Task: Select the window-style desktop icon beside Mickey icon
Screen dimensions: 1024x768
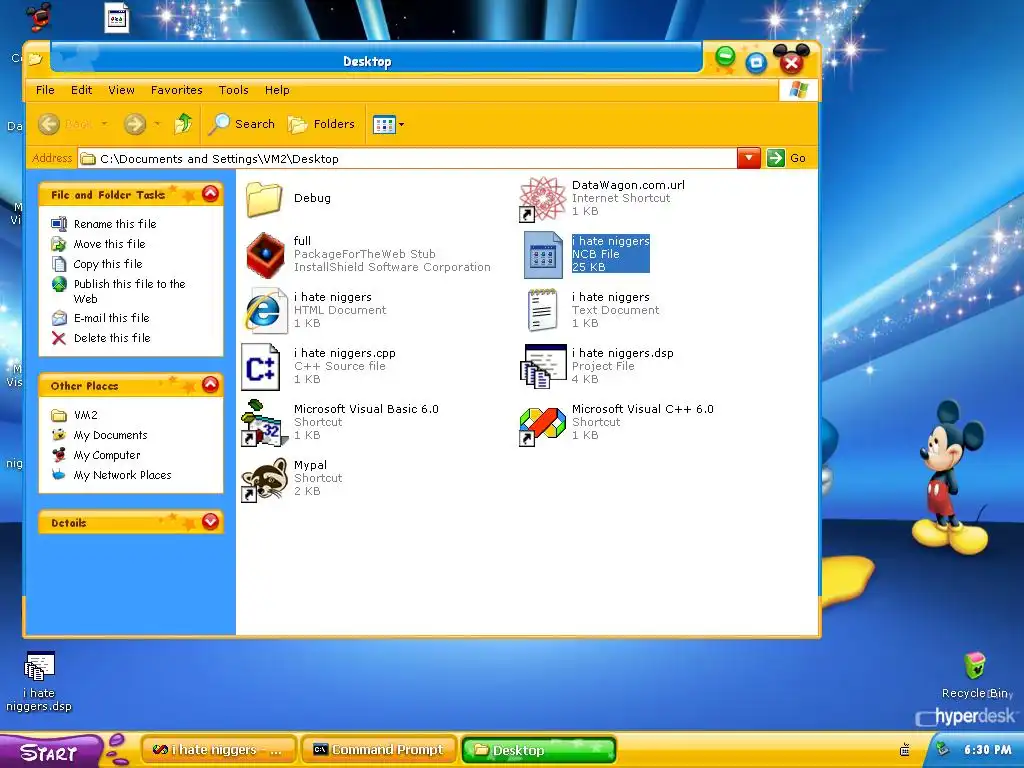Action: pyautogui.click(x=116, y=17)
